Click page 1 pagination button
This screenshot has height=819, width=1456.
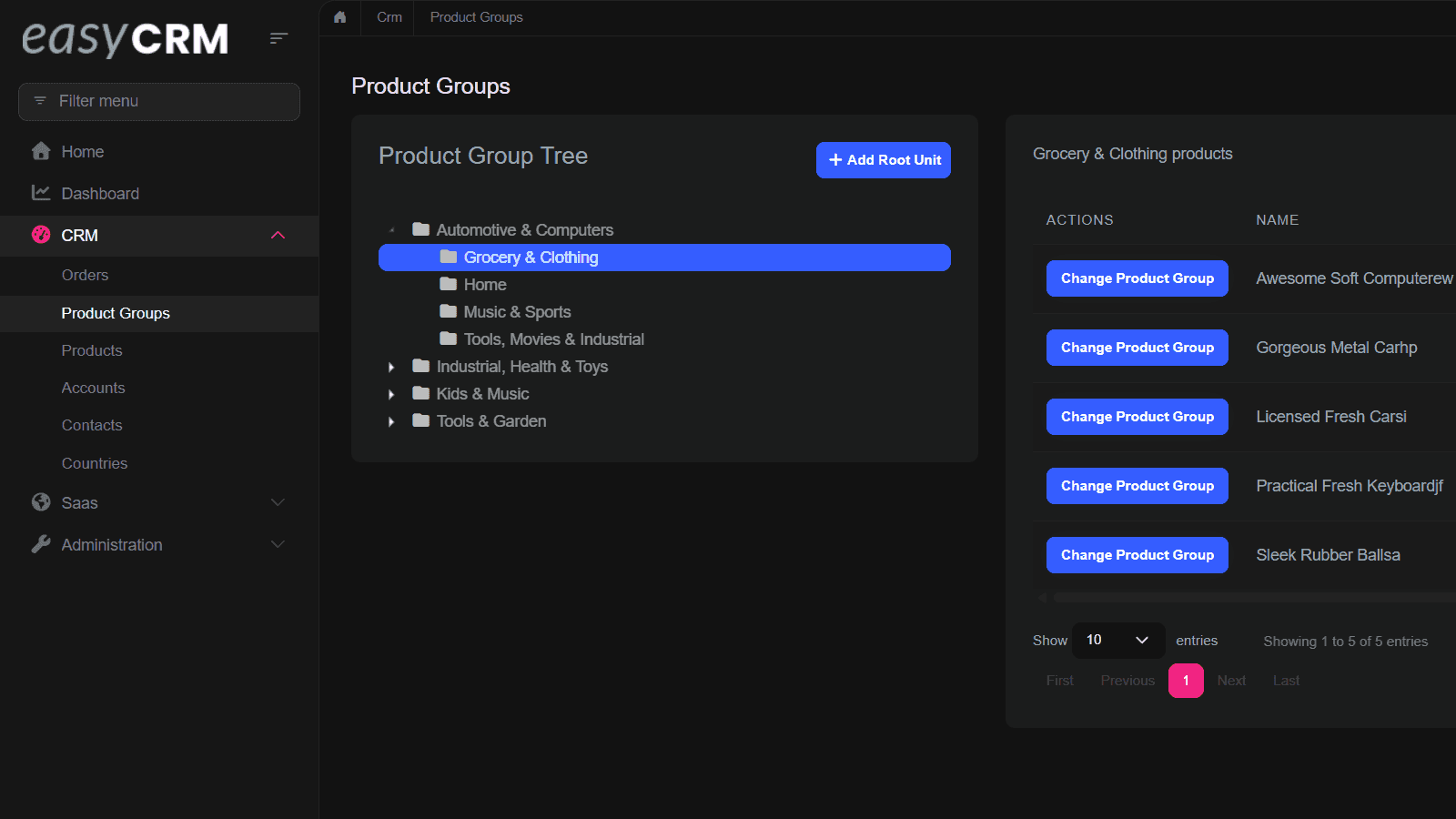pyautogui.click(x=1186, y=681)
